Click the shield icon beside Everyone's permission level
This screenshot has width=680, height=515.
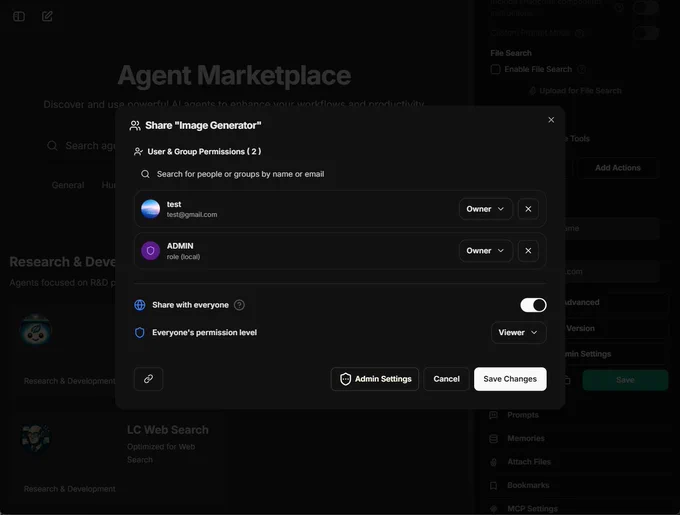pyautogui.click(x=140, y=332)
